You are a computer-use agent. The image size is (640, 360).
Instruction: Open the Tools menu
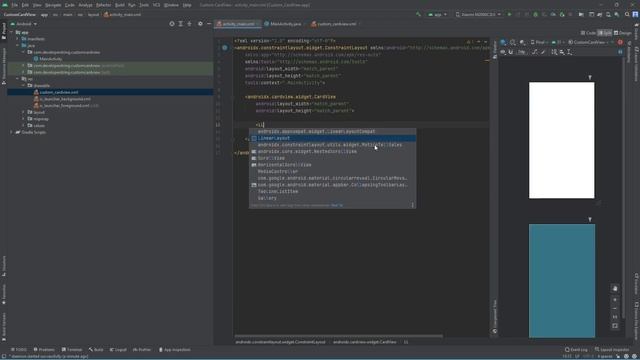(144, 5)
